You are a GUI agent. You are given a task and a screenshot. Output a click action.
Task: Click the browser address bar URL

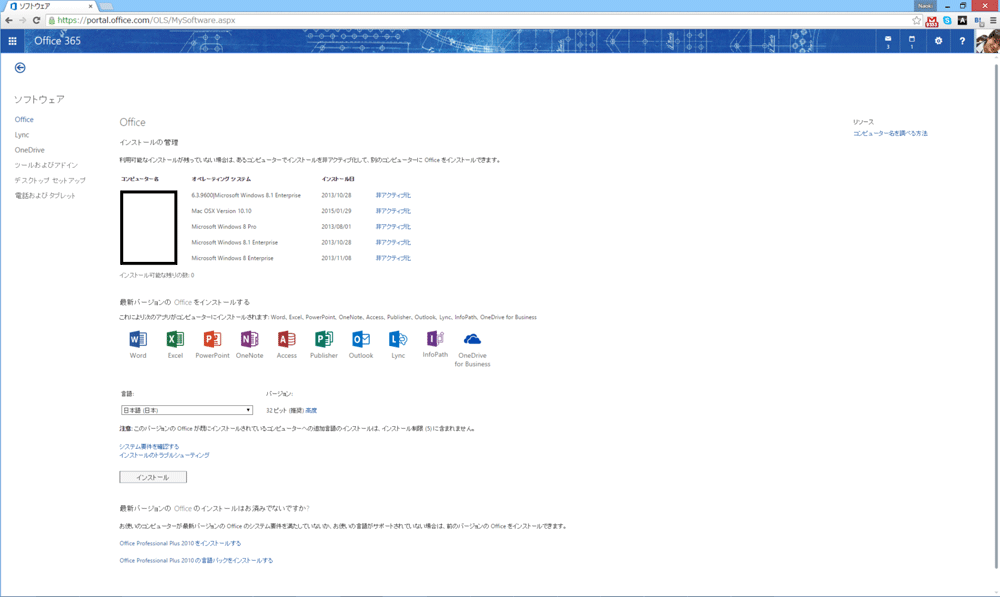[x=146, y=20]
